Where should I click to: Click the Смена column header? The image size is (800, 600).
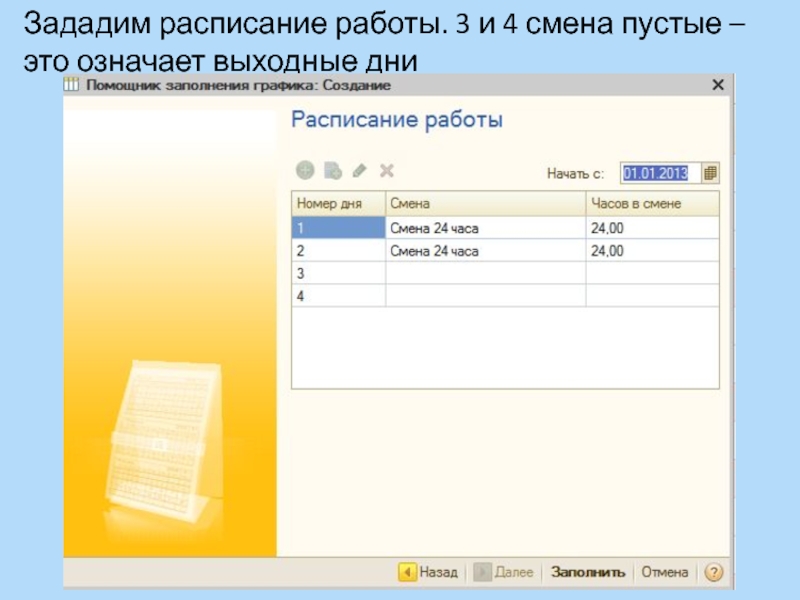coord(485,204)
